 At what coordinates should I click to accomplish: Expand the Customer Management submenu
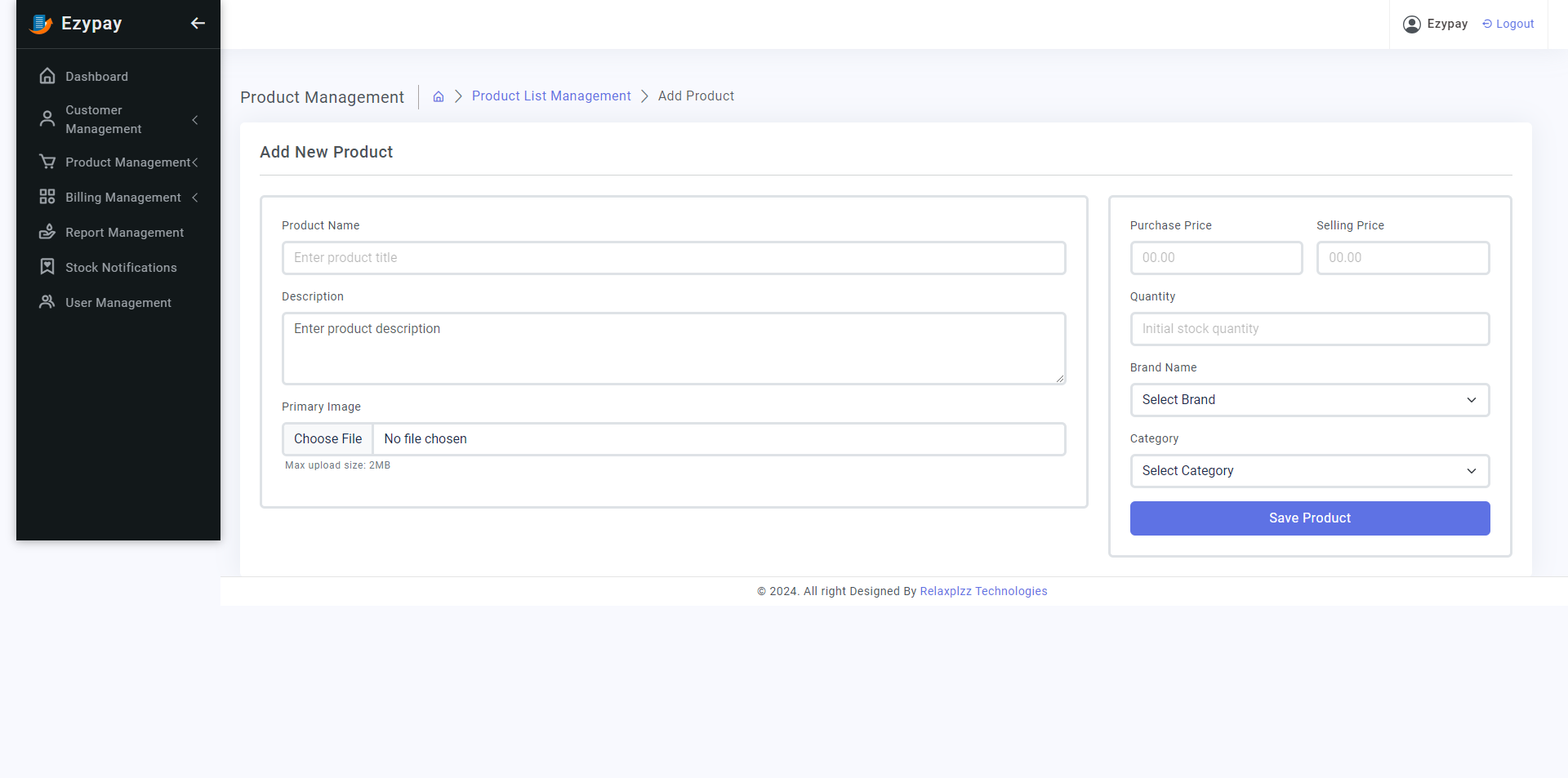(195, 120)
